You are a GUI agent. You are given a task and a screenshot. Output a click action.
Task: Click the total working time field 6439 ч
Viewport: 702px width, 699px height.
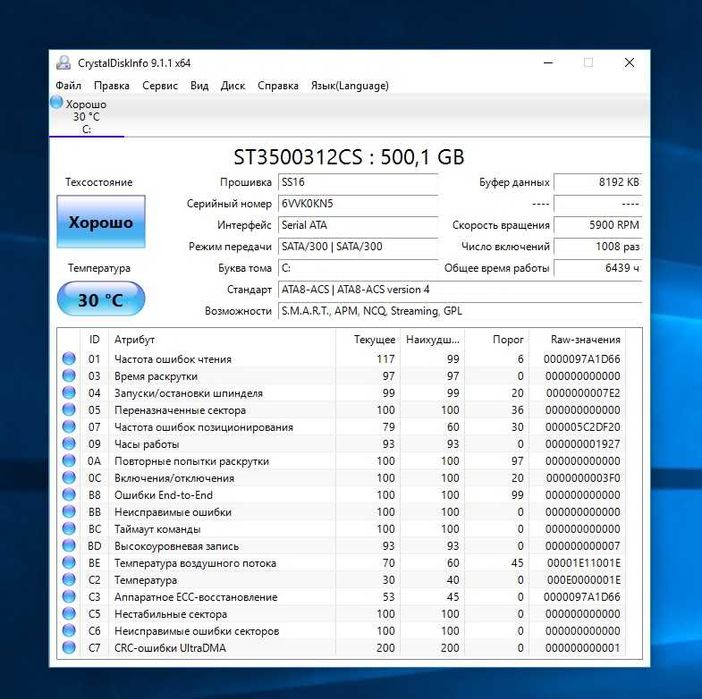[x=598, y=268]
